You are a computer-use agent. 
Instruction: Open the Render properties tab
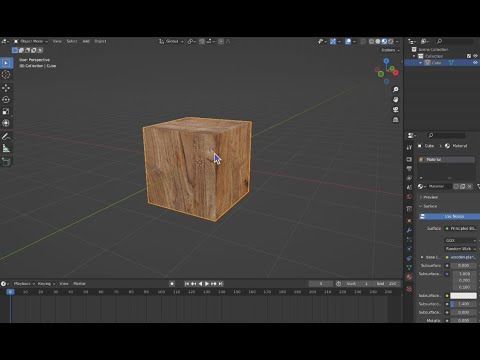pos(409,159)
